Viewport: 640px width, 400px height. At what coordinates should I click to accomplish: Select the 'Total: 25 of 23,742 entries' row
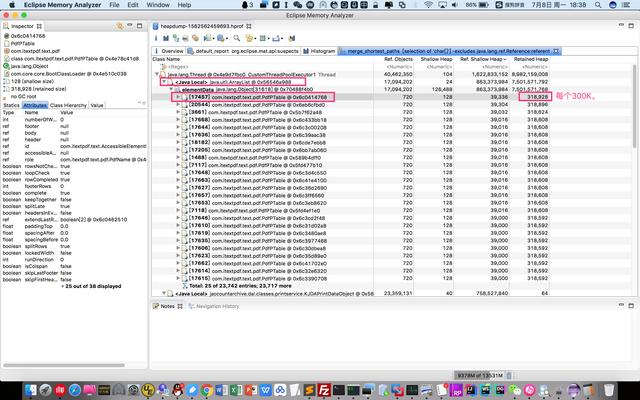click(x=240, y=286)
